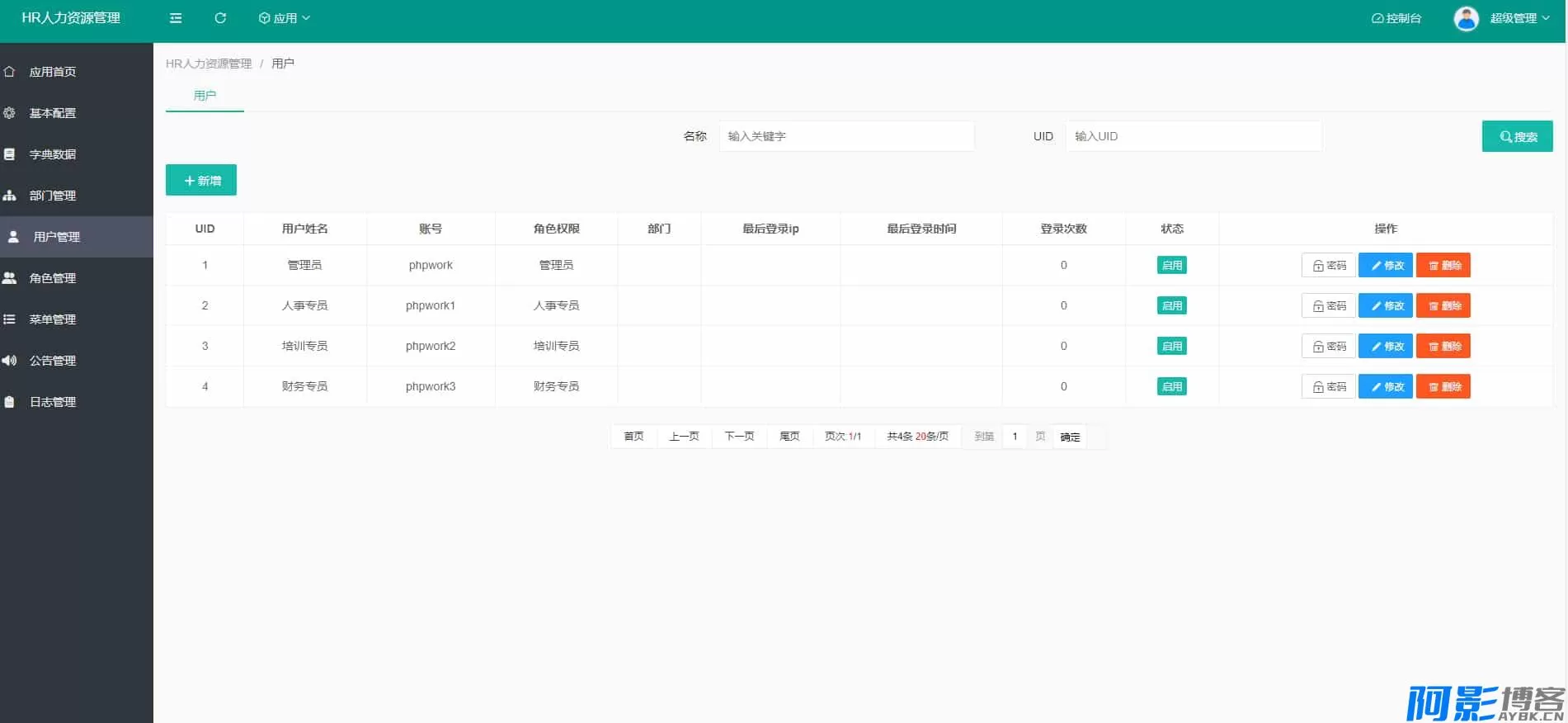Click the 新增 add button
The image size is (1568, 723).
[x=201, y=181]
